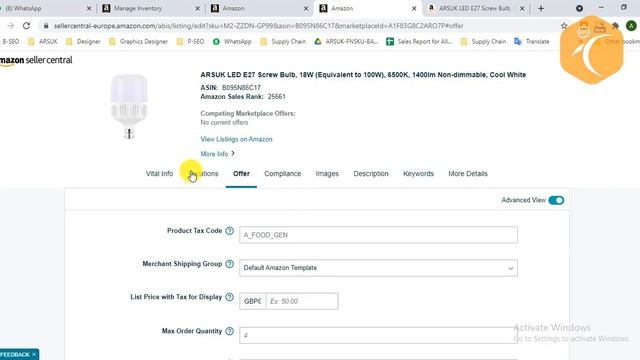Open Merchant Shipping Group help icon
Viewport: 640px width, 360px height.
pos(229,264)
